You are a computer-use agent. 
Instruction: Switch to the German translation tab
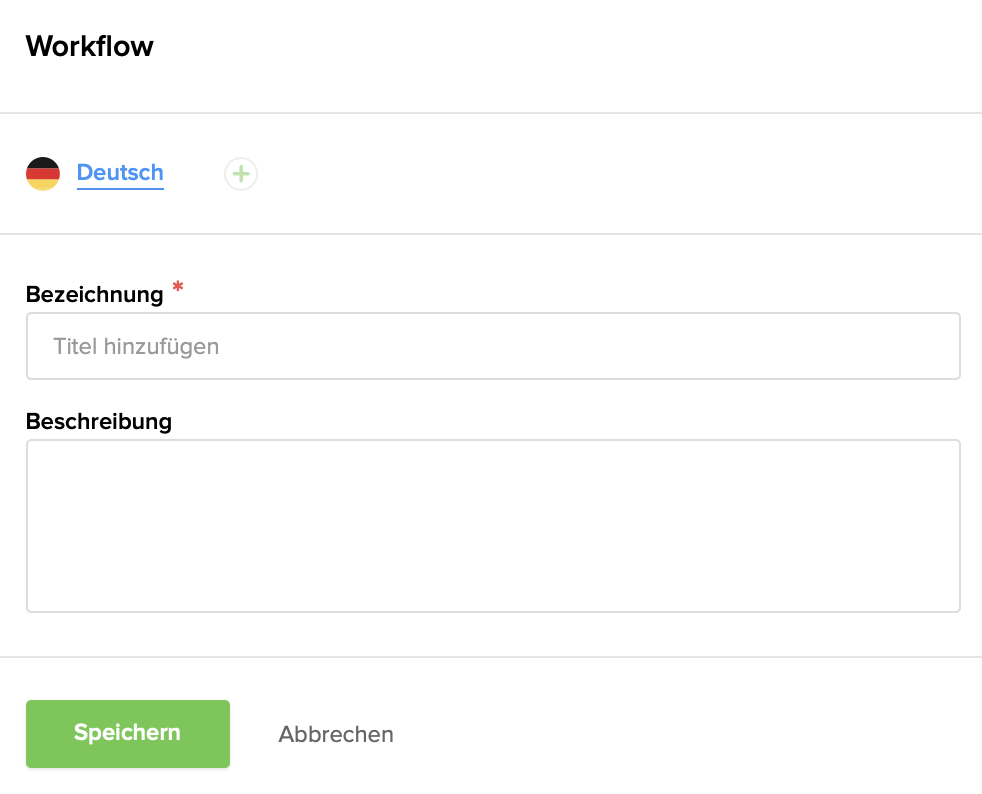pyautogui.click(x=119, y=172)
